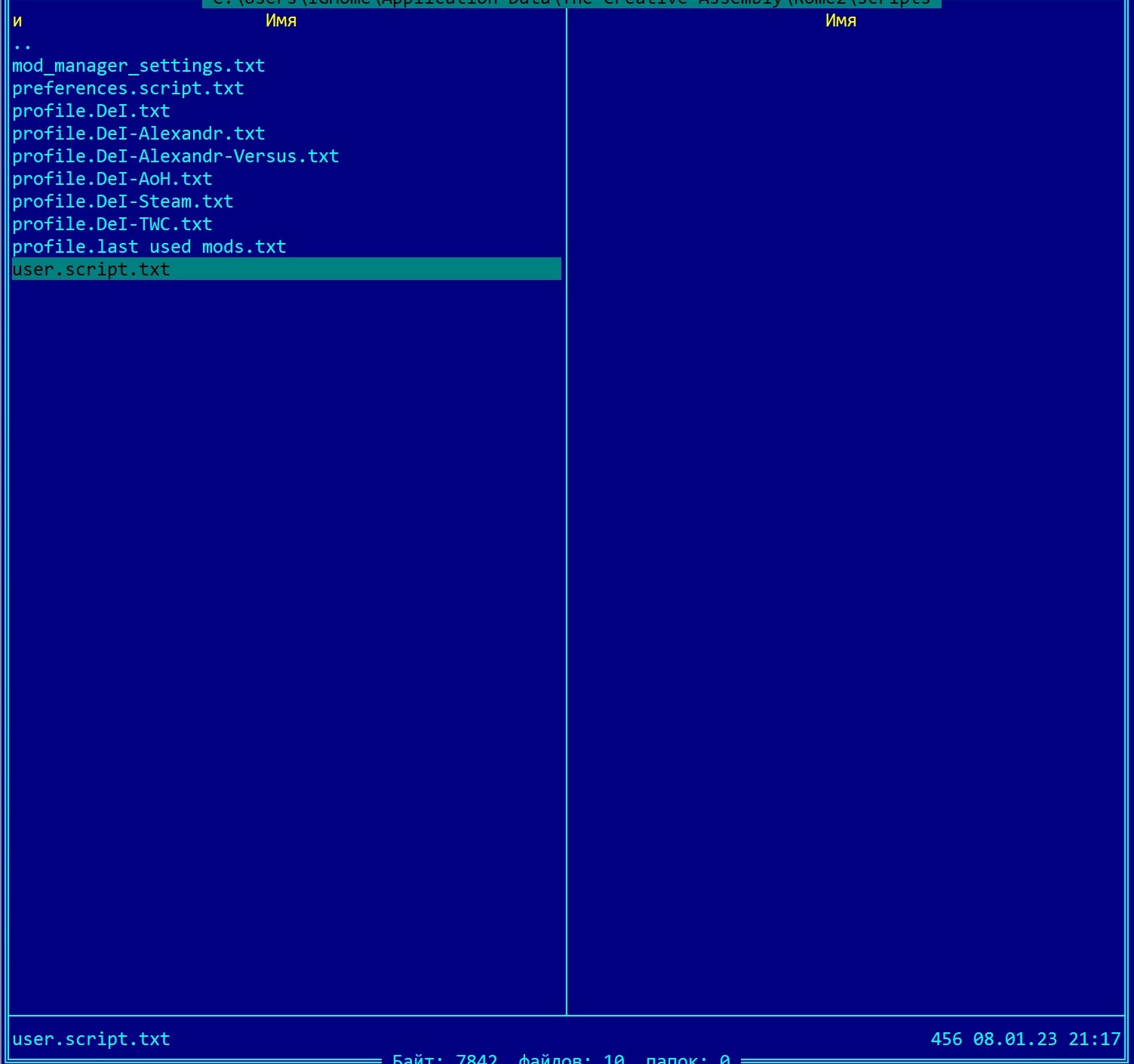Click the file size 456 in status line
The image size is (1134, 1064).
point(946,1039)
